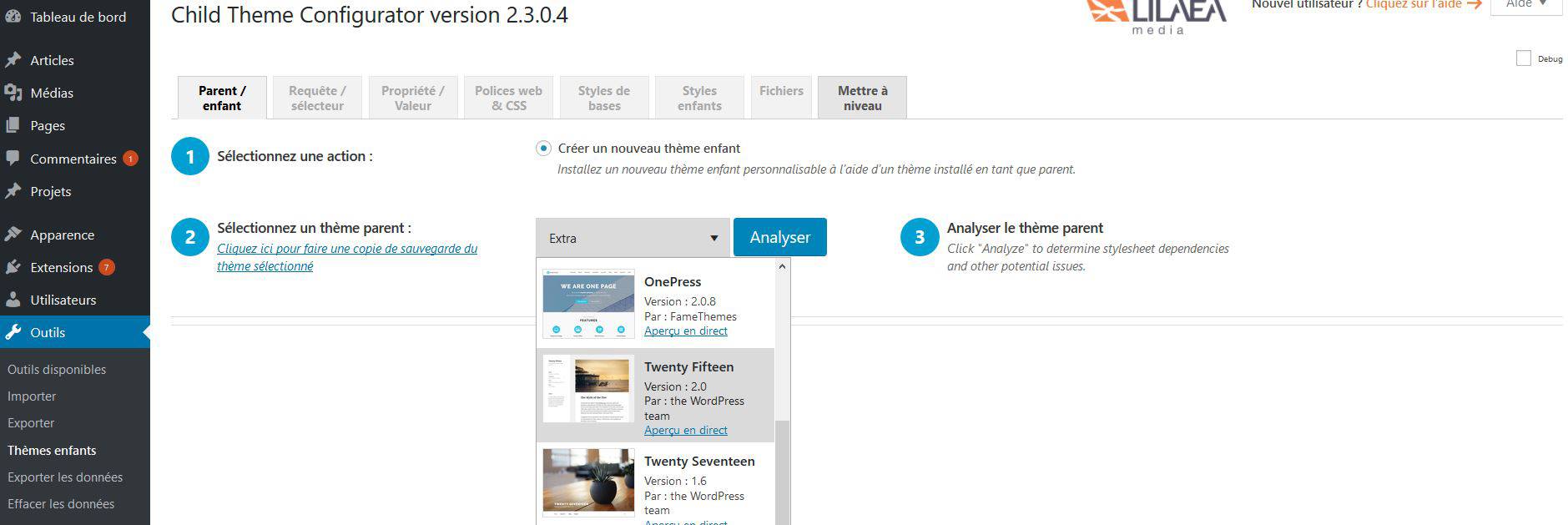Viewport: 1568px width, 525px height.
Task: Open the Commentaires menu item
Action: coord(75,159)
